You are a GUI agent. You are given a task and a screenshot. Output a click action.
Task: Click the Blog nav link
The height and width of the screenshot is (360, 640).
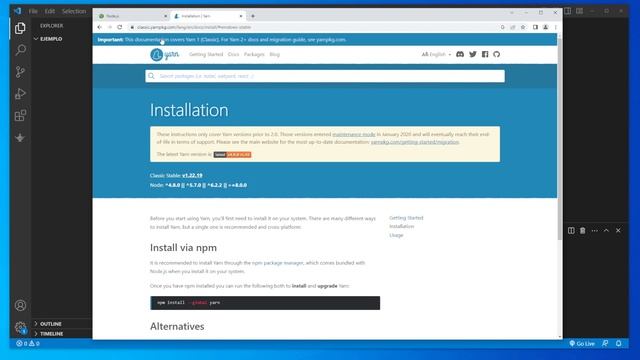(x=275, y=54)
